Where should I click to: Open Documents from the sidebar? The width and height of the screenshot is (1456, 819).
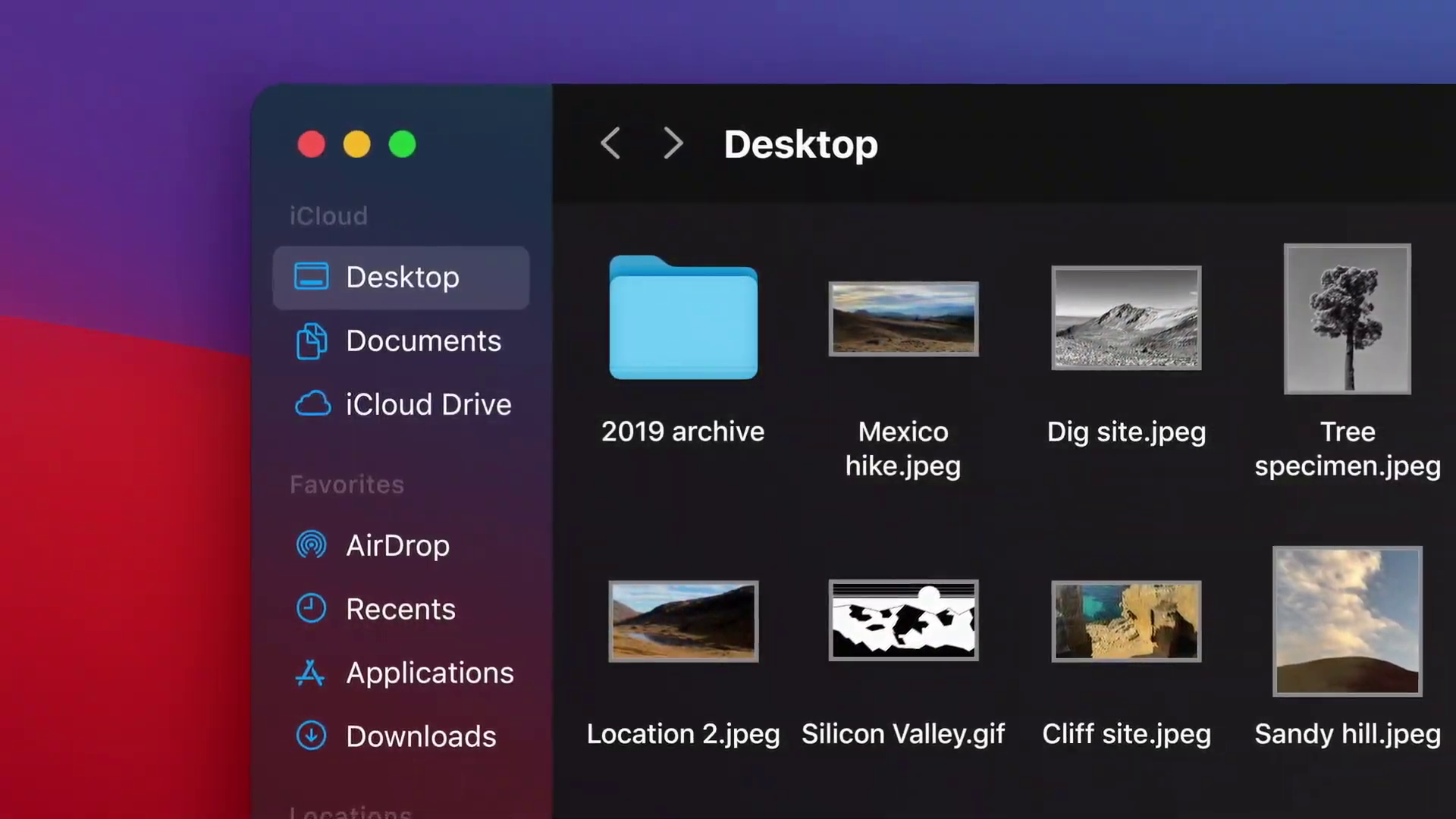pos(423,340)
